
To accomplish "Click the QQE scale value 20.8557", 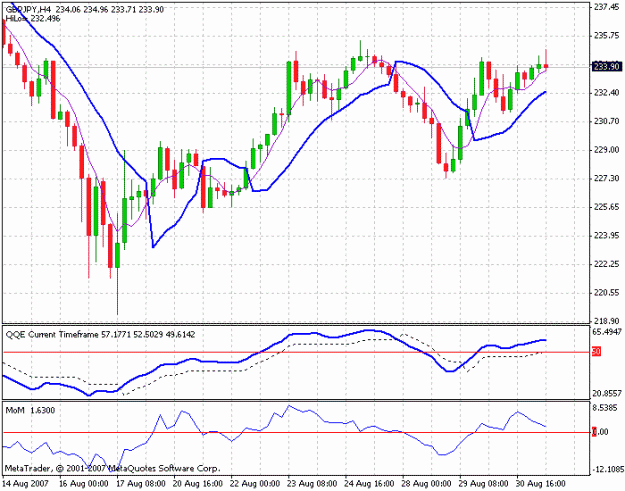I will (x=607, y=394).
